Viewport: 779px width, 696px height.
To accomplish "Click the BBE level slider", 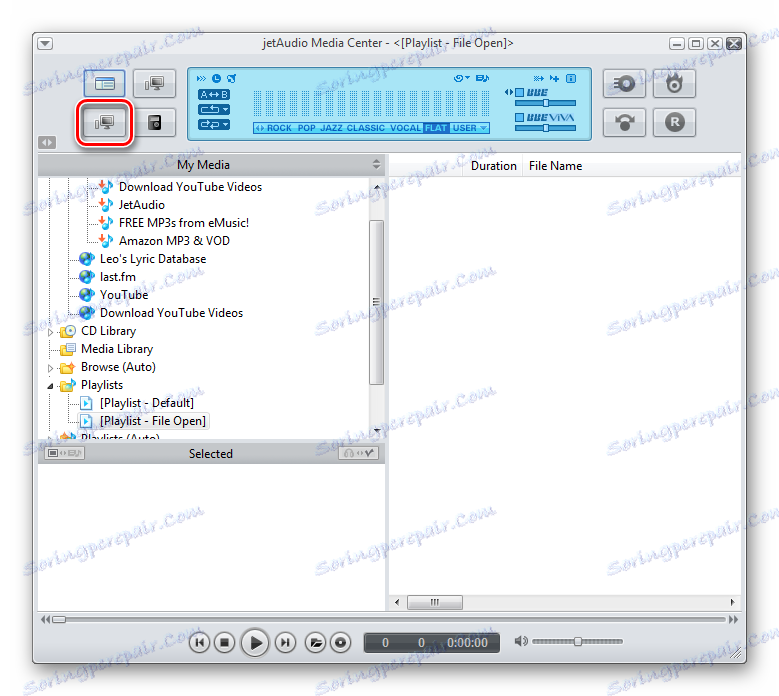I will click(x=545, y=103).
